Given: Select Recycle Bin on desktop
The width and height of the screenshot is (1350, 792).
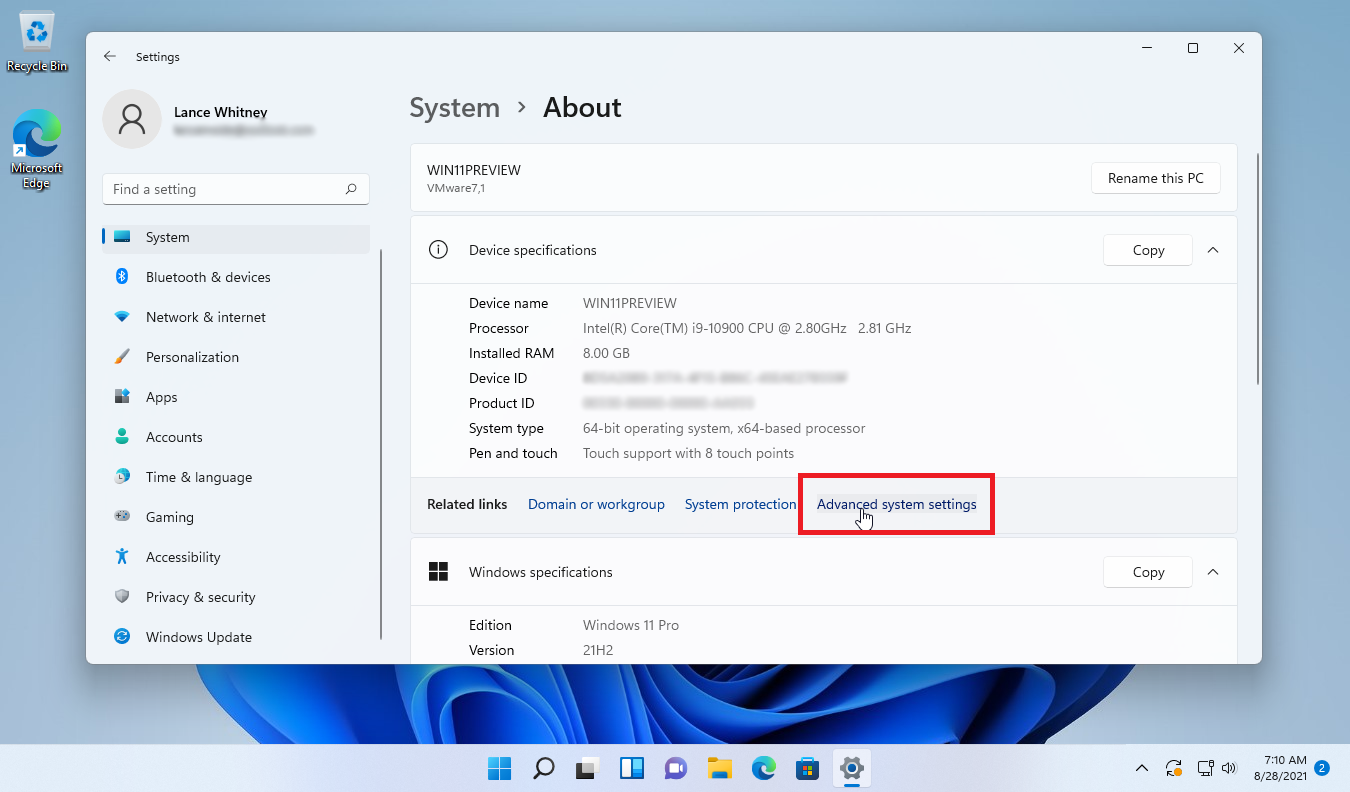Looking at the screenshot, I should click(37, 43).
